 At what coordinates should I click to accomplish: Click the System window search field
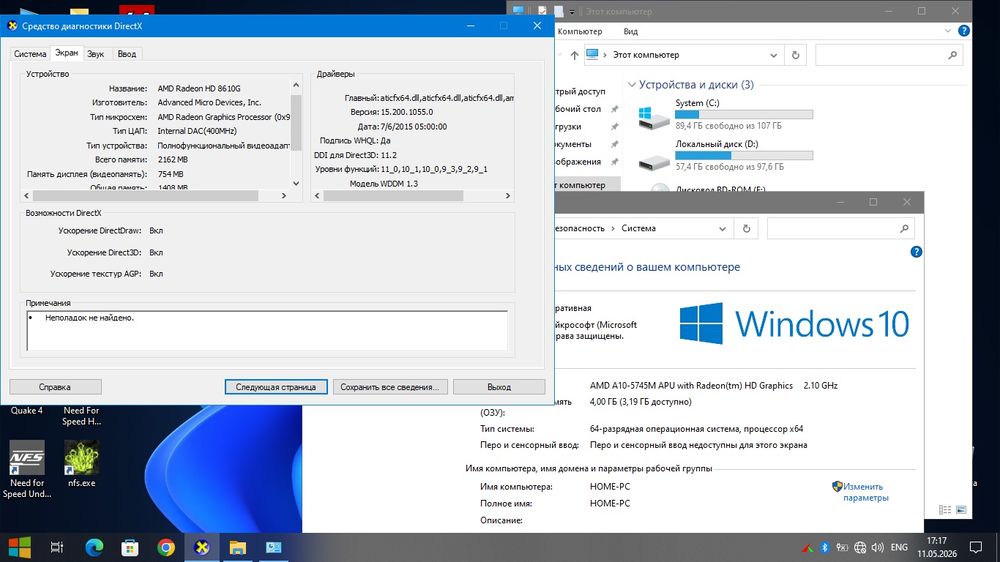(840, 229)
